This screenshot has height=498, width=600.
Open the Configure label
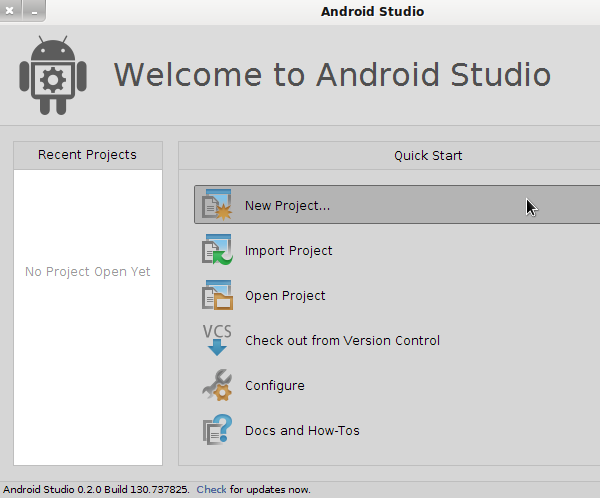(x=275, y=385)
